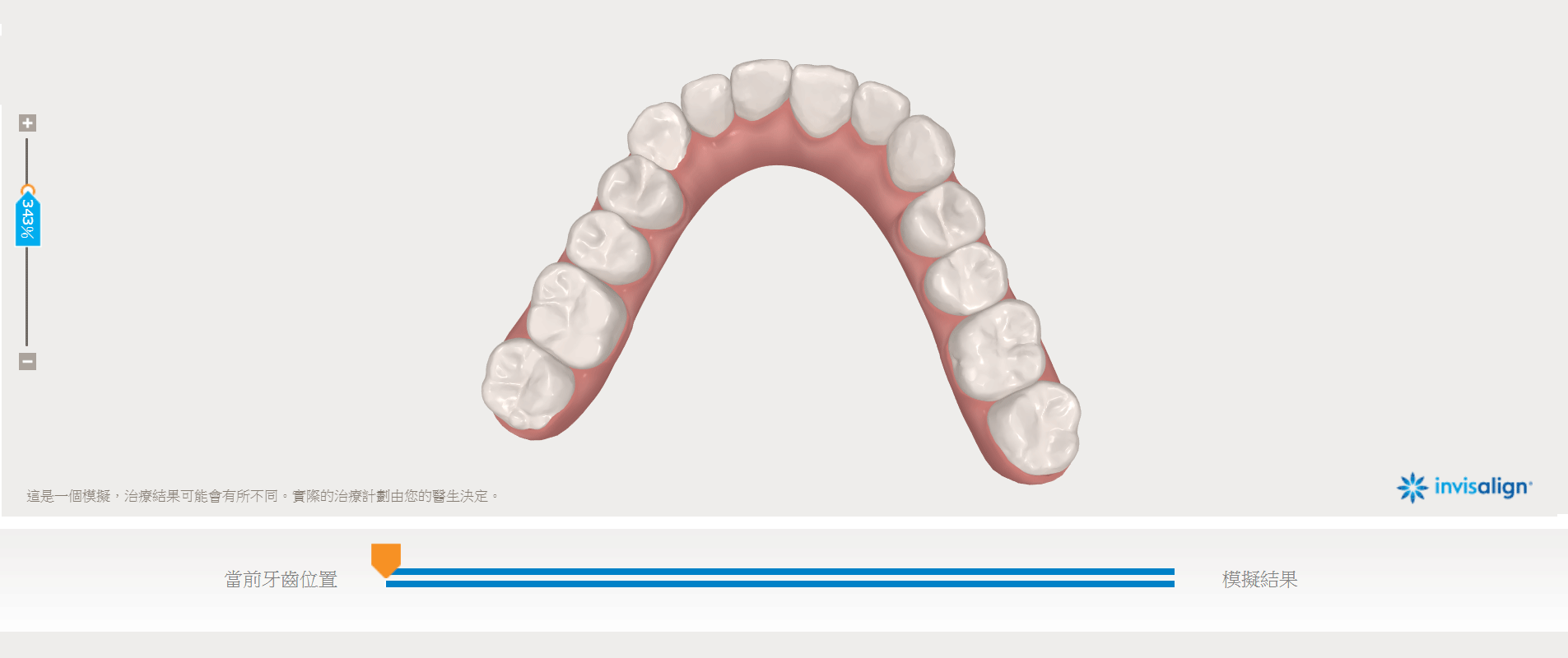Click the middle of the blue treatment timeline
Viewport: 1568px width, 658px height.
[780, 577]
